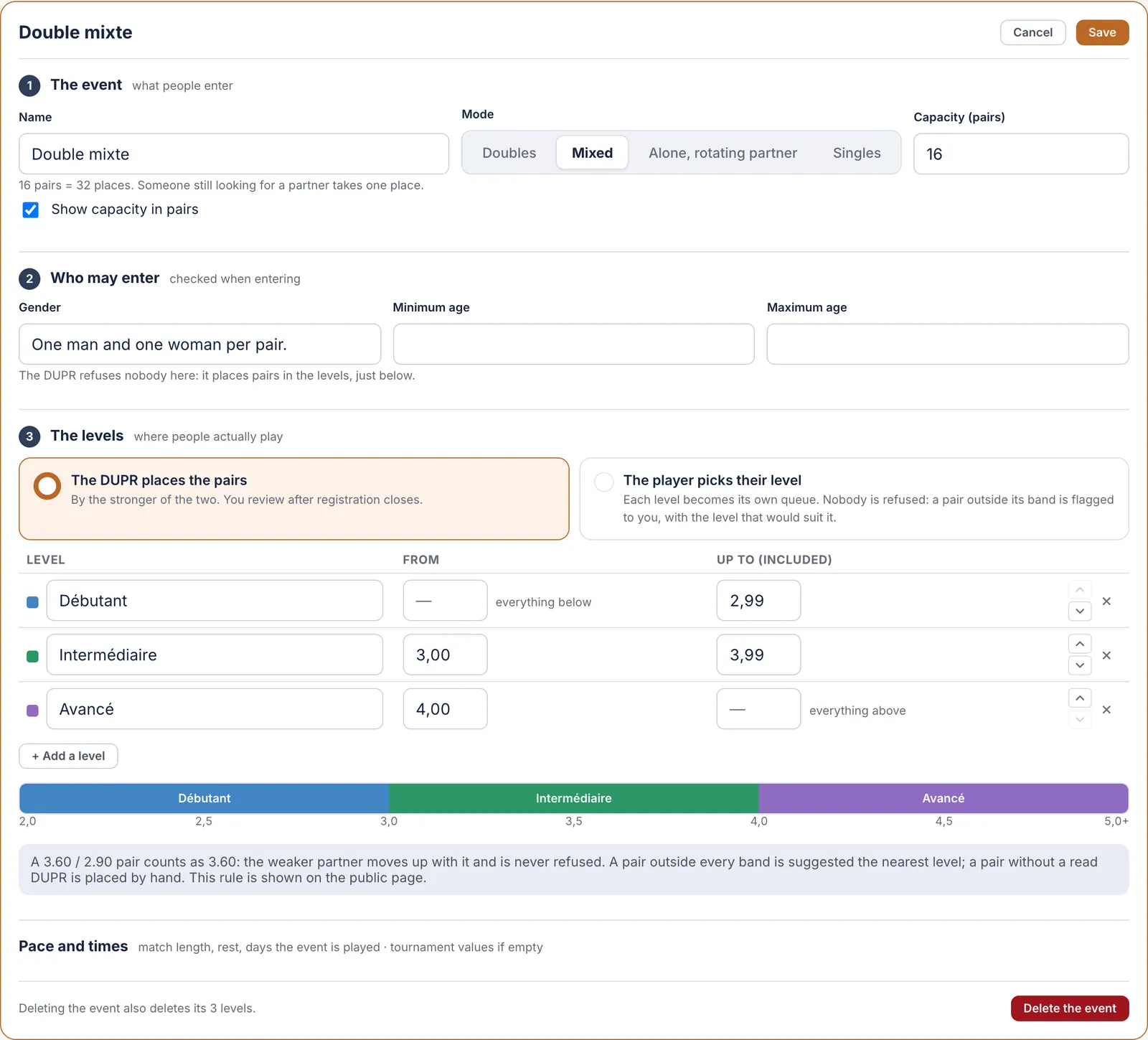Click the Débutant segment in the scale bar

tap(204, 798)
